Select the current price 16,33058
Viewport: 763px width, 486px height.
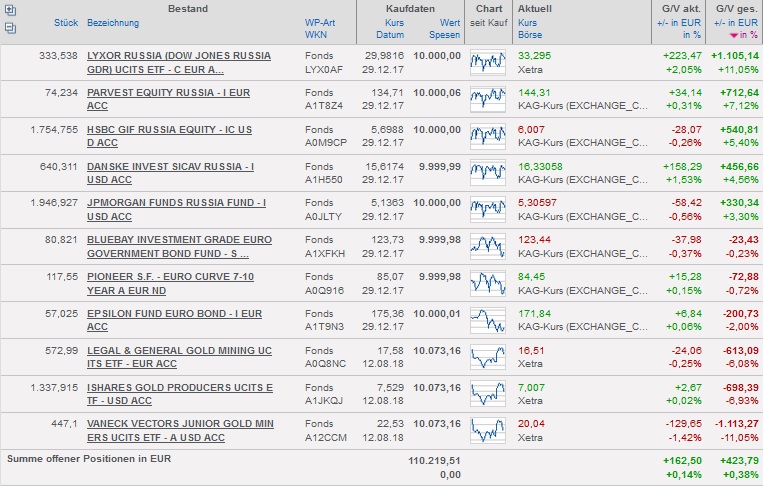click(540, 166)
